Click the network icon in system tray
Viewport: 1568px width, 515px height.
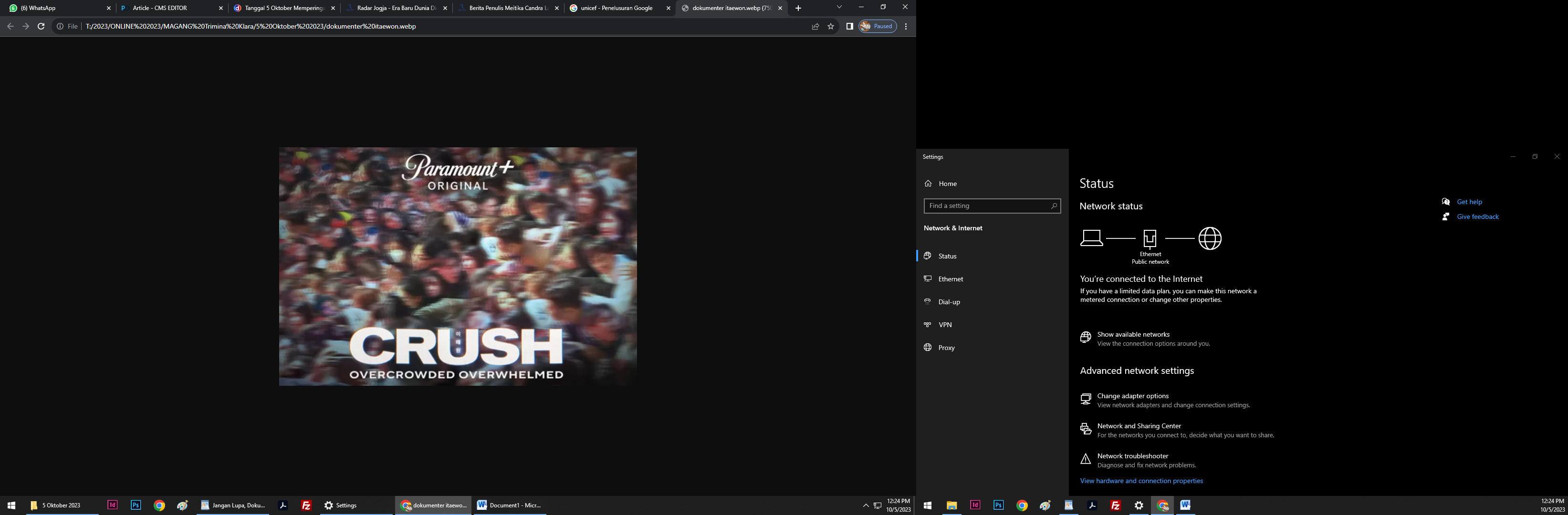click(x=878, y=505)
